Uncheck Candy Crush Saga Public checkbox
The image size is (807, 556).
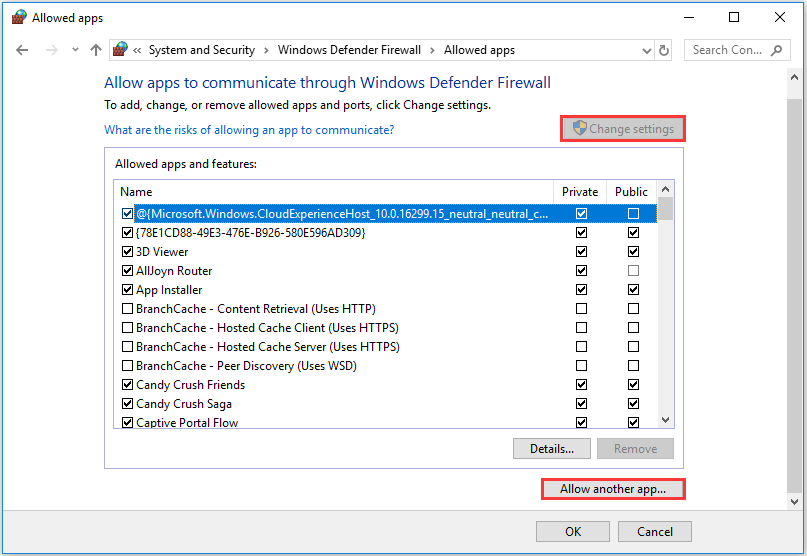634,404
